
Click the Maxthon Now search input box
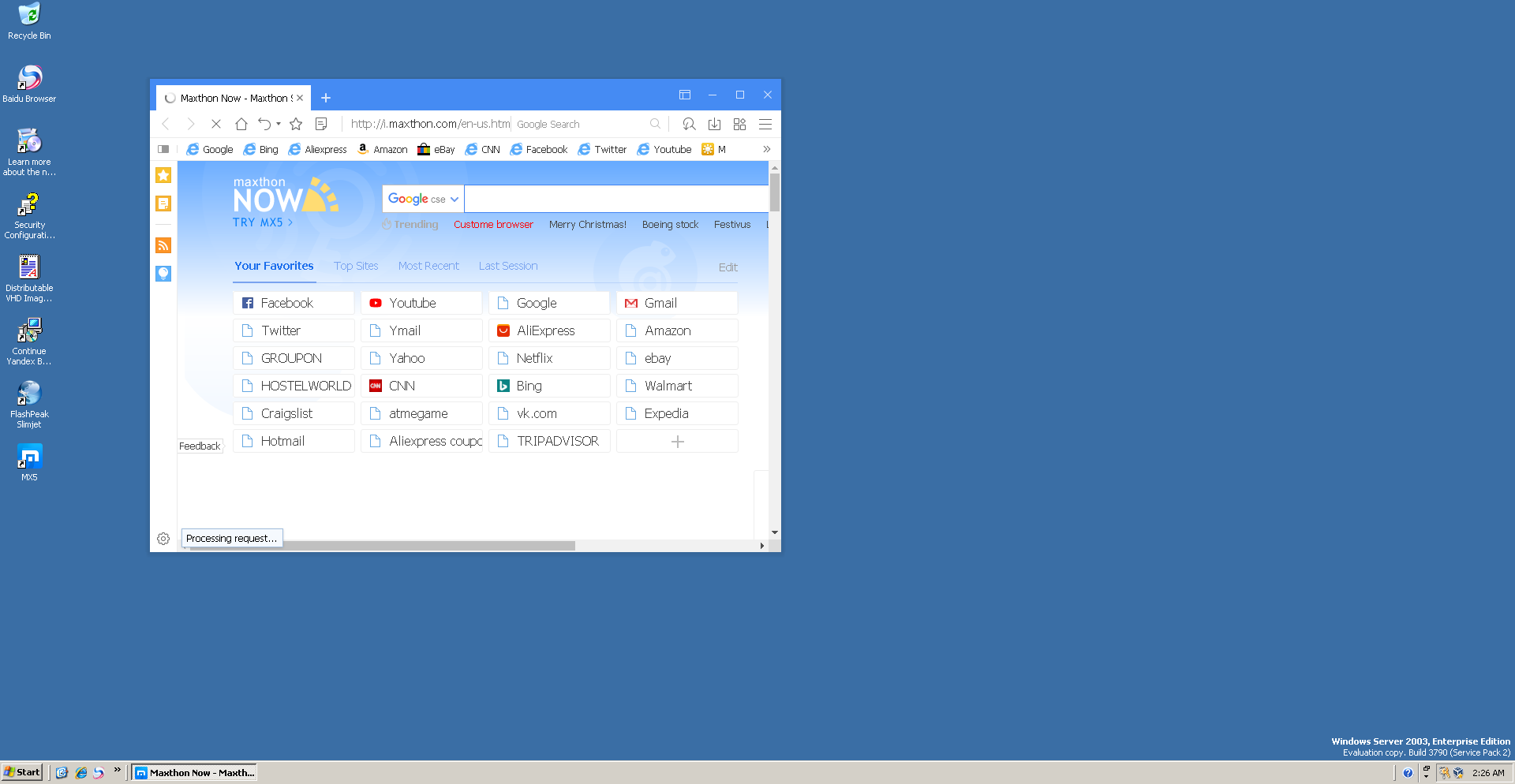point(615,199)
